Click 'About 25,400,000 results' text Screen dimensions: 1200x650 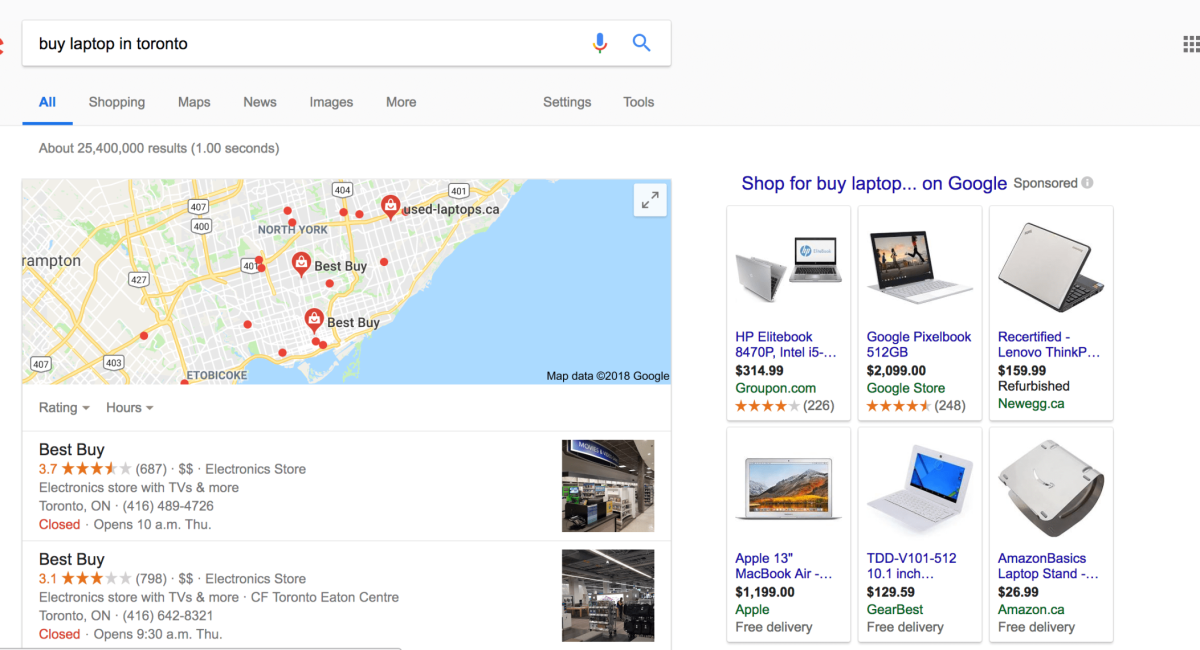tap(113, 148)
